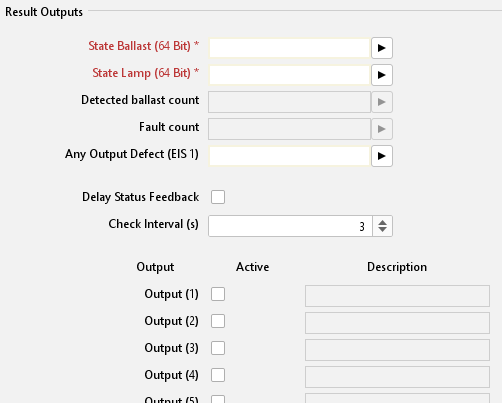Viewport: 502px width, 403px height.
Task: Click arrow button beside Fault count field
Action: (382, 129)
